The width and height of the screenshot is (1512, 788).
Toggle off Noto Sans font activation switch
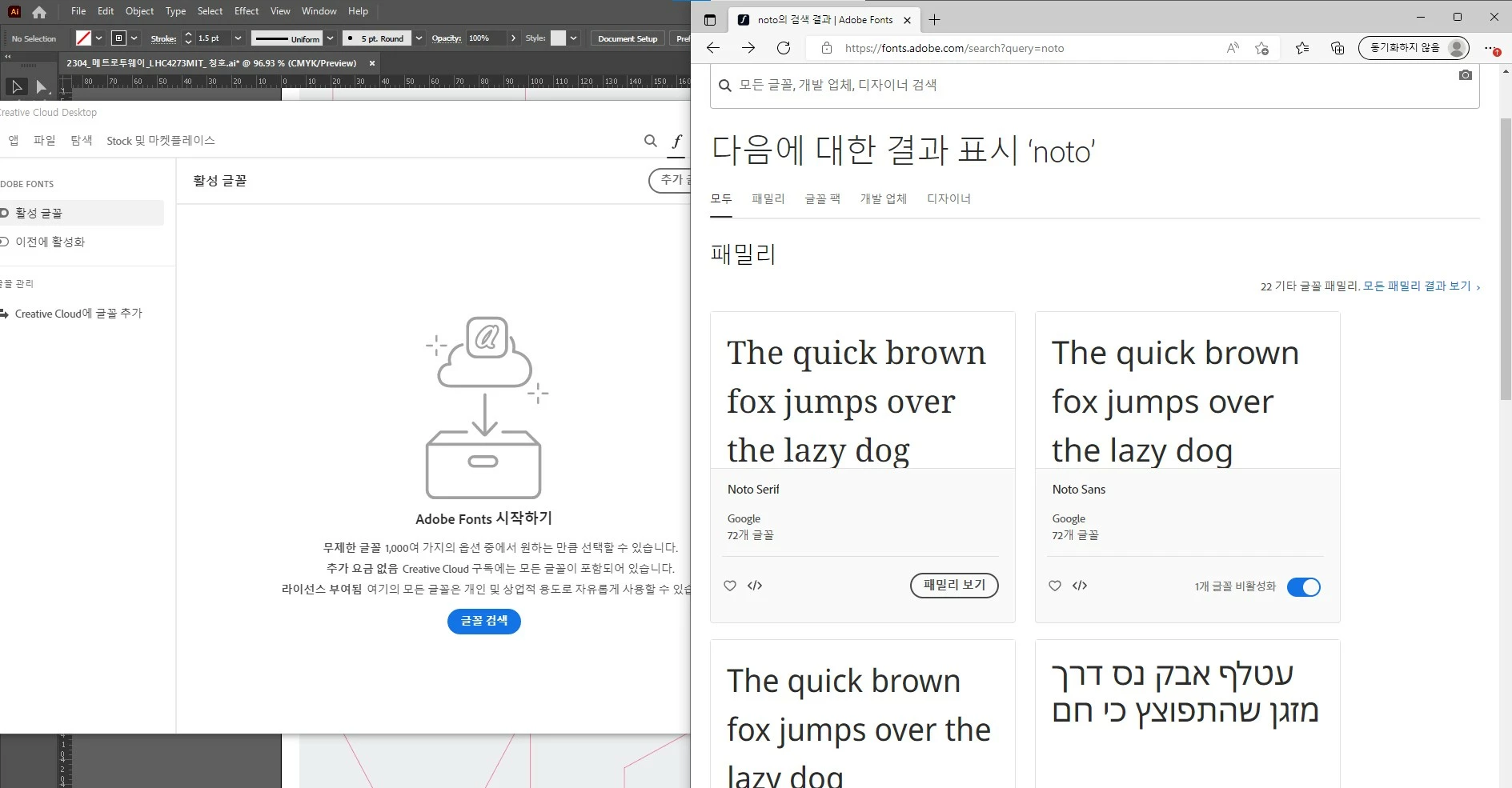(x=1304, y=587)
